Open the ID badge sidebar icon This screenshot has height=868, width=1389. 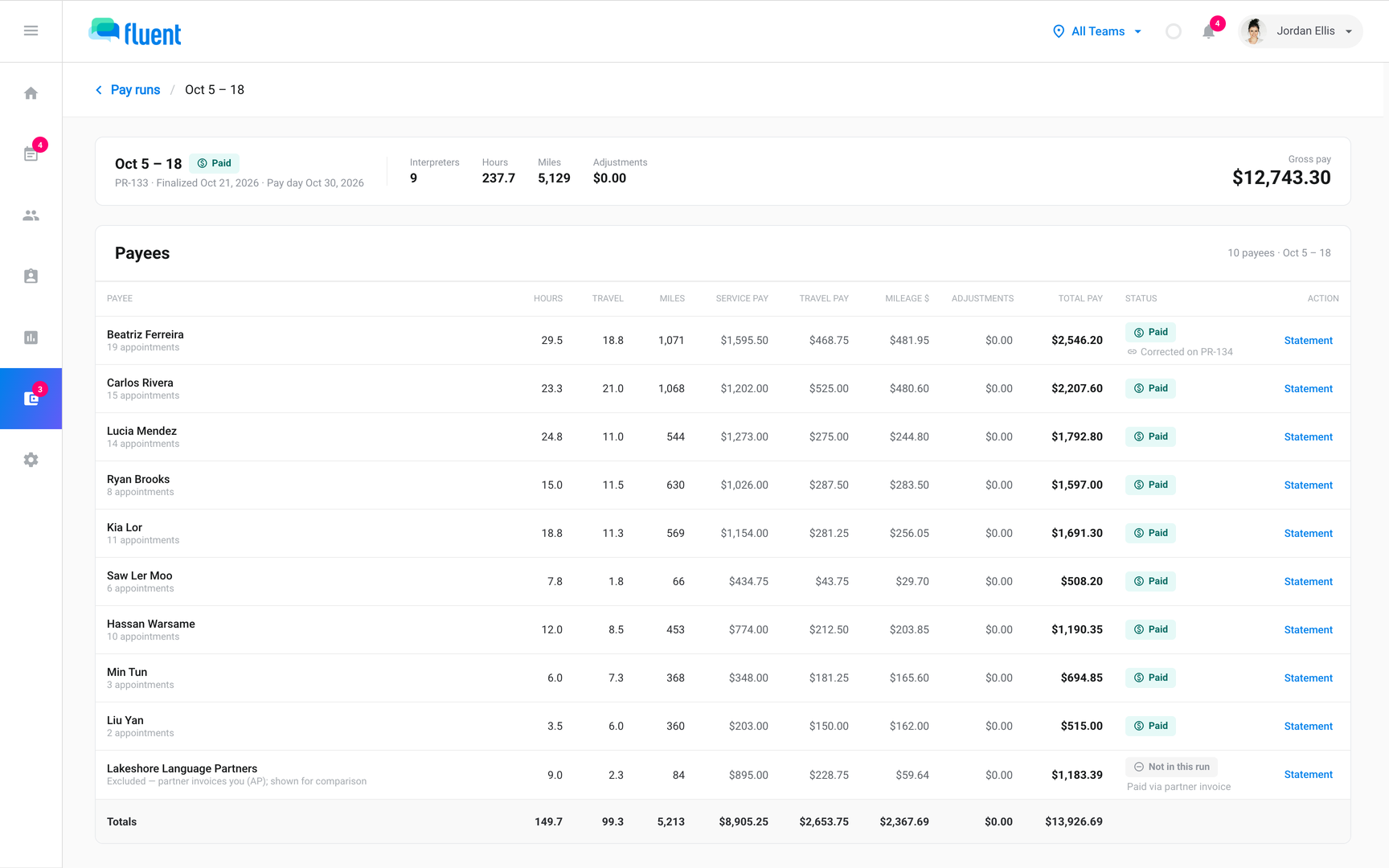click(31, 276)
